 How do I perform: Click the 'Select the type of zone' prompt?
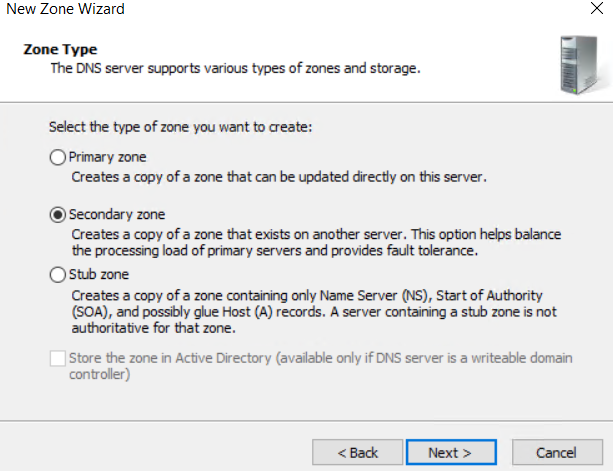pos(180,129)
